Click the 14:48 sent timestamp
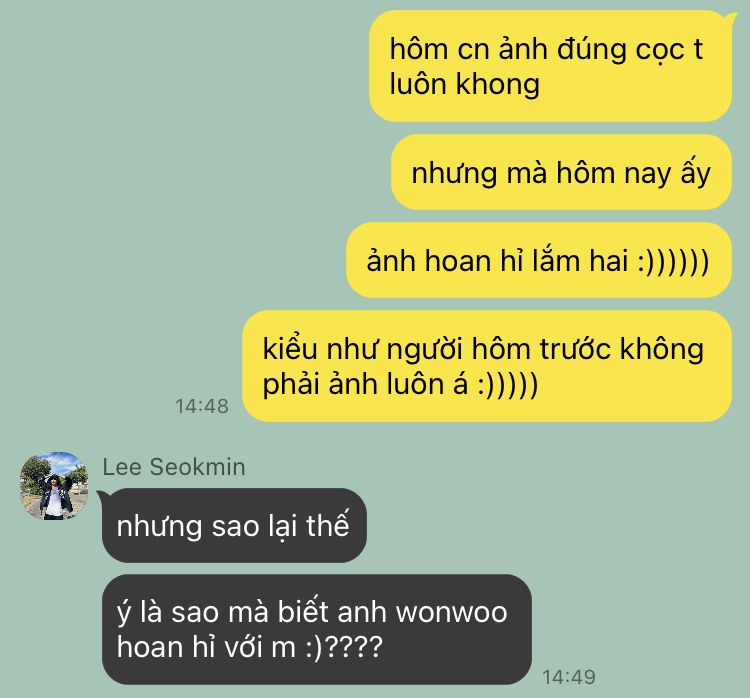Image resolution: width=750 pixels, height=698 pixels. pos(202,406)
